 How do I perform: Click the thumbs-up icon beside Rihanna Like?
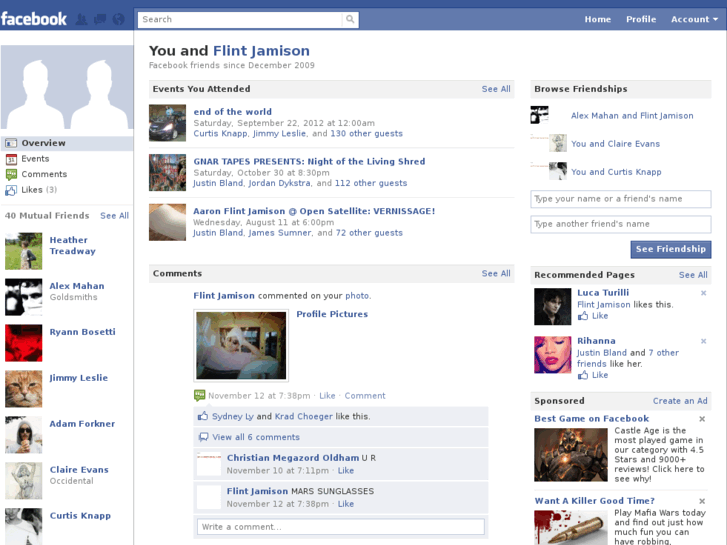point(583,375)
